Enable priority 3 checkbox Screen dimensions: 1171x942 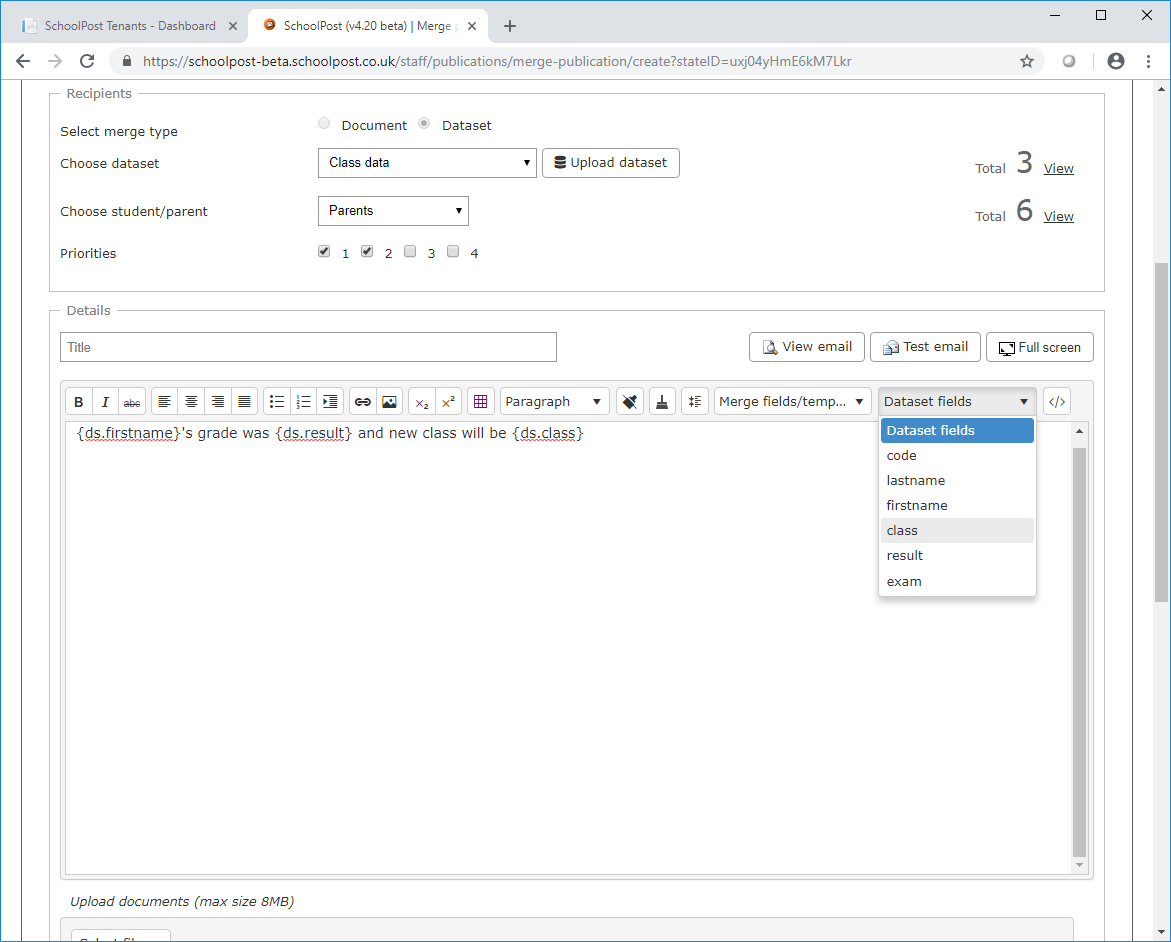coord(410,251)
